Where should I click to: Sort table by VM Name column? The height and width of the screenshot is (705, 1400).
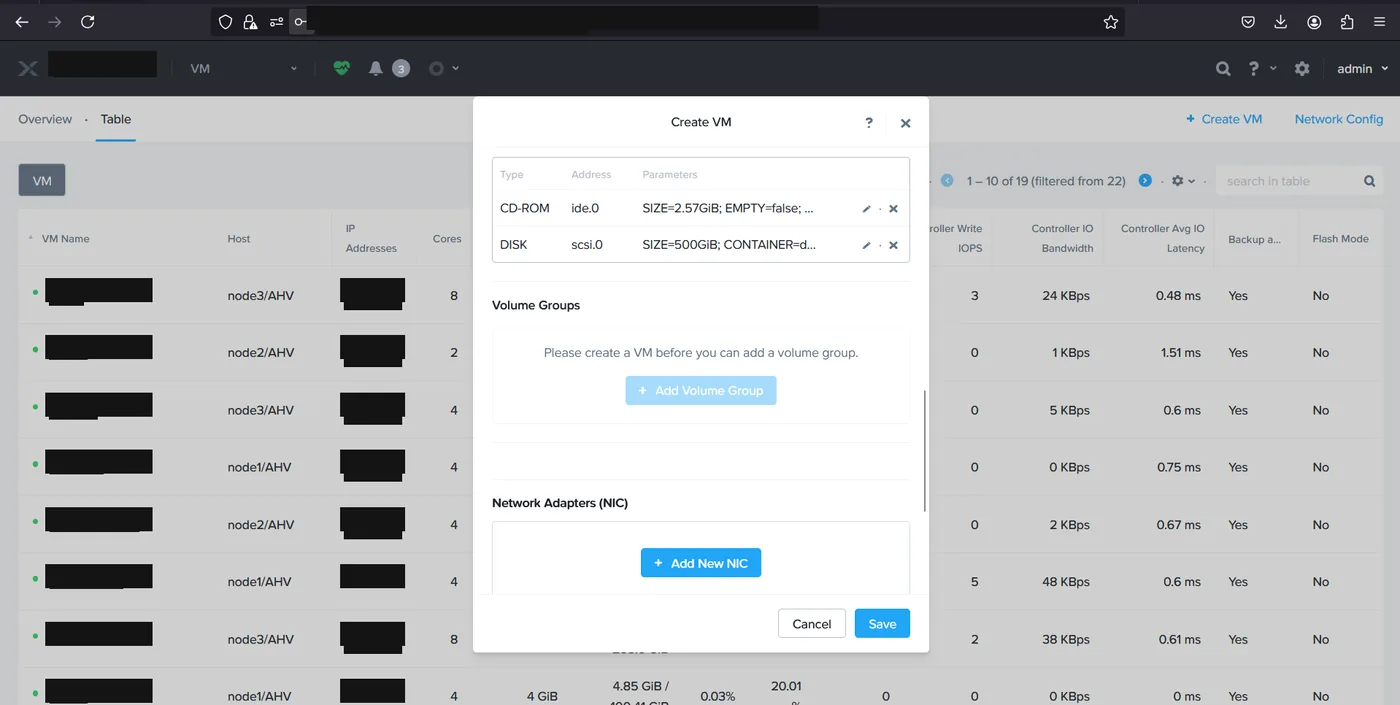coord(66,239)
